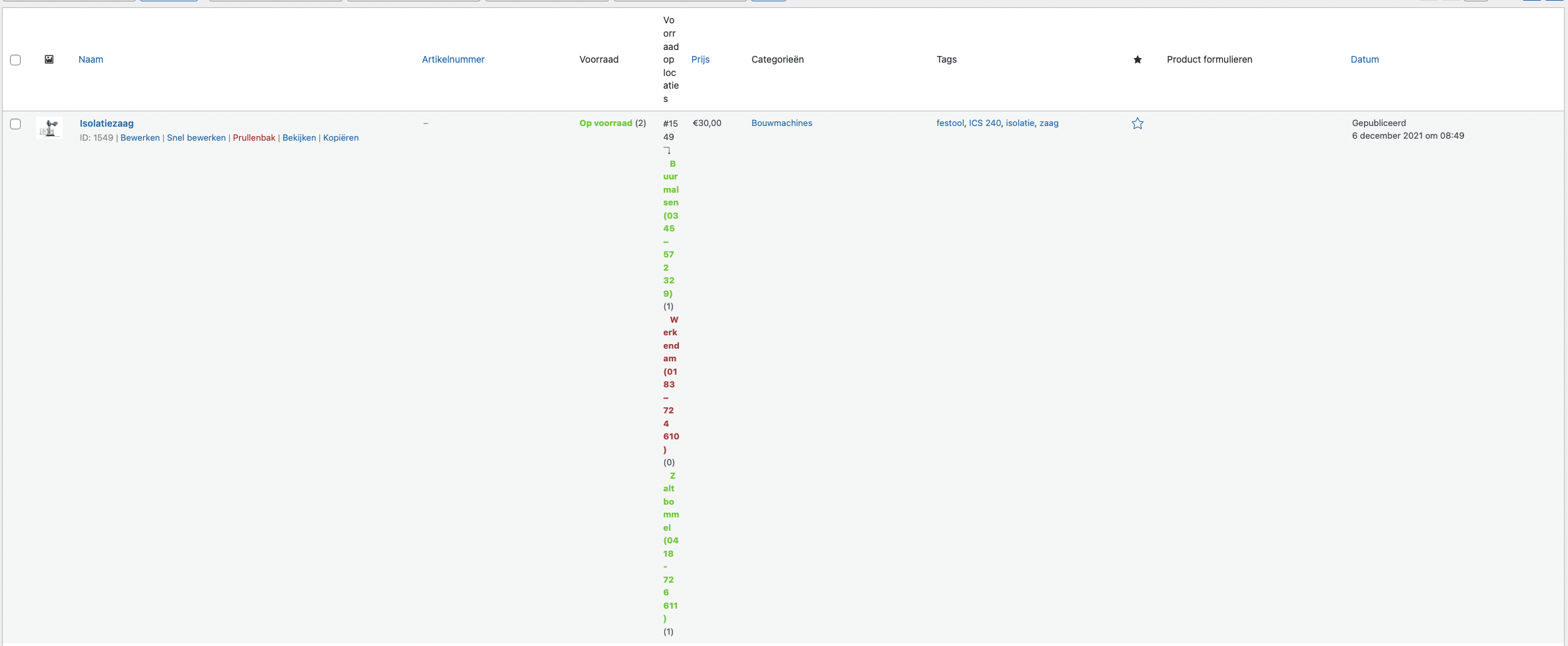The height and width of the screenshot is (646, 1568).
Task: Open Snel bewerken quick edit
Action: click(196, 138)
